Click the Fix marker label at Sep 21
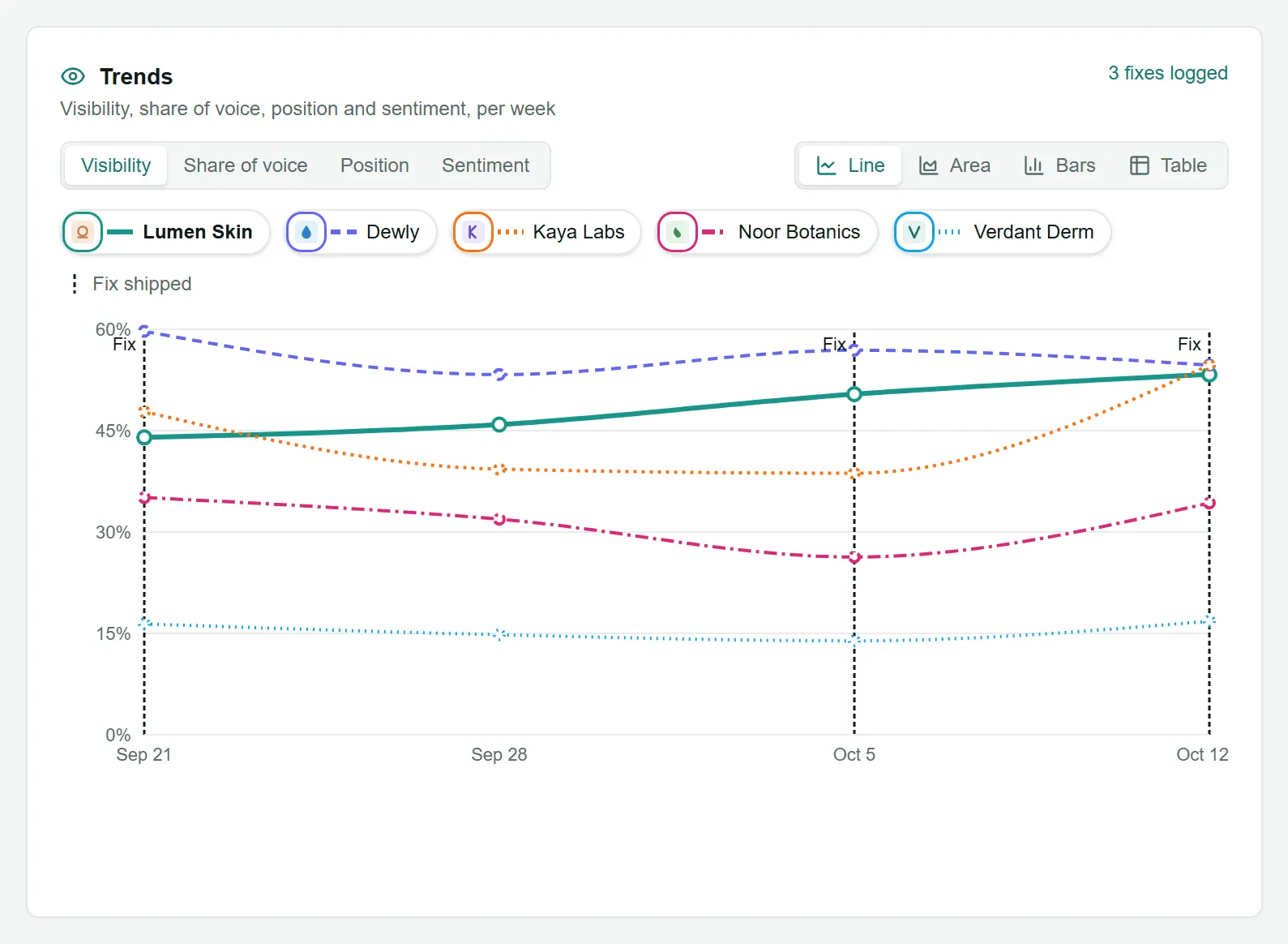 (x=124, y=345)
